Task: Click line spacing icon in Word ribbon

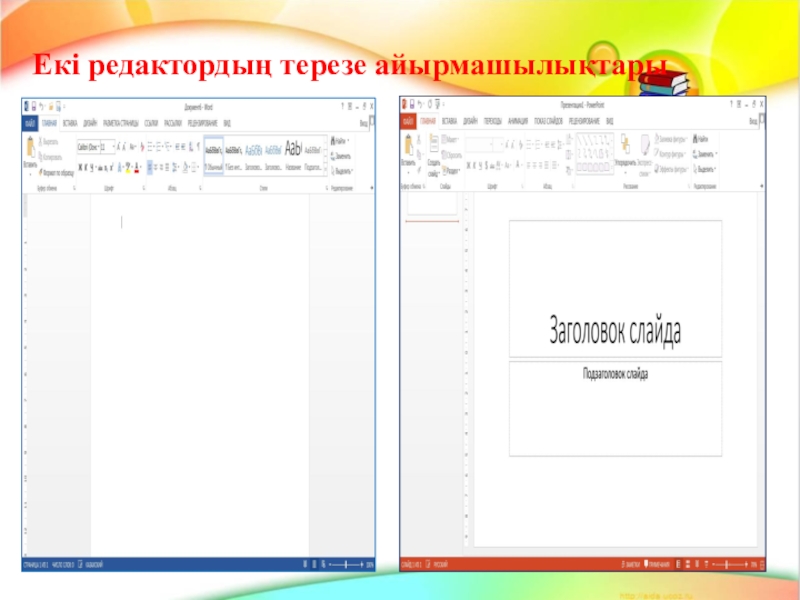Action: 174,167
